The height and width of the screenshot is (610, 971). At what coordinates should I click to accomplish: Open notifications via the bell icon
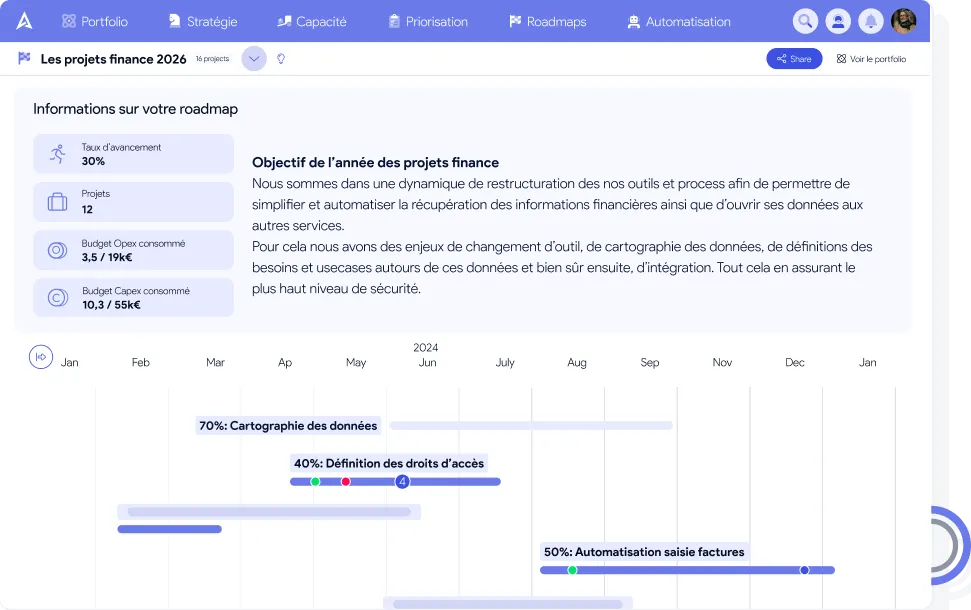coord(871,20)
